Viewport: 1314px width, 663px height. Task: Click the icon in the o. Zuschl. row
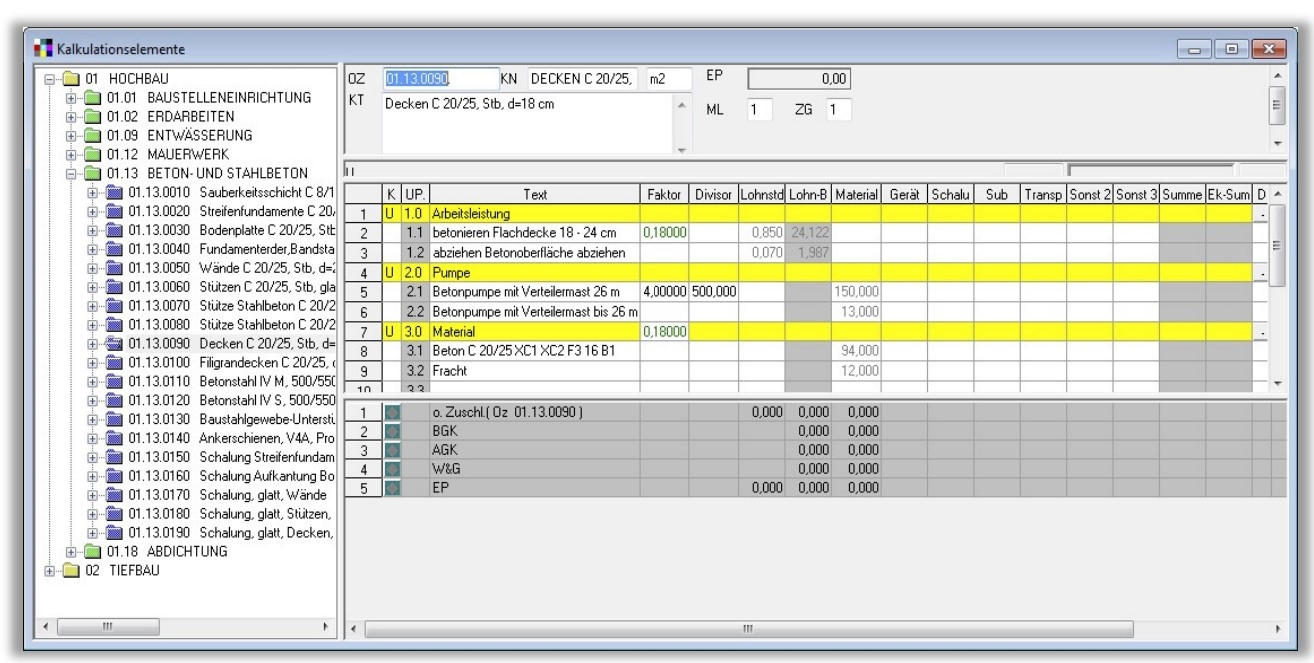(x=394, y=411)
